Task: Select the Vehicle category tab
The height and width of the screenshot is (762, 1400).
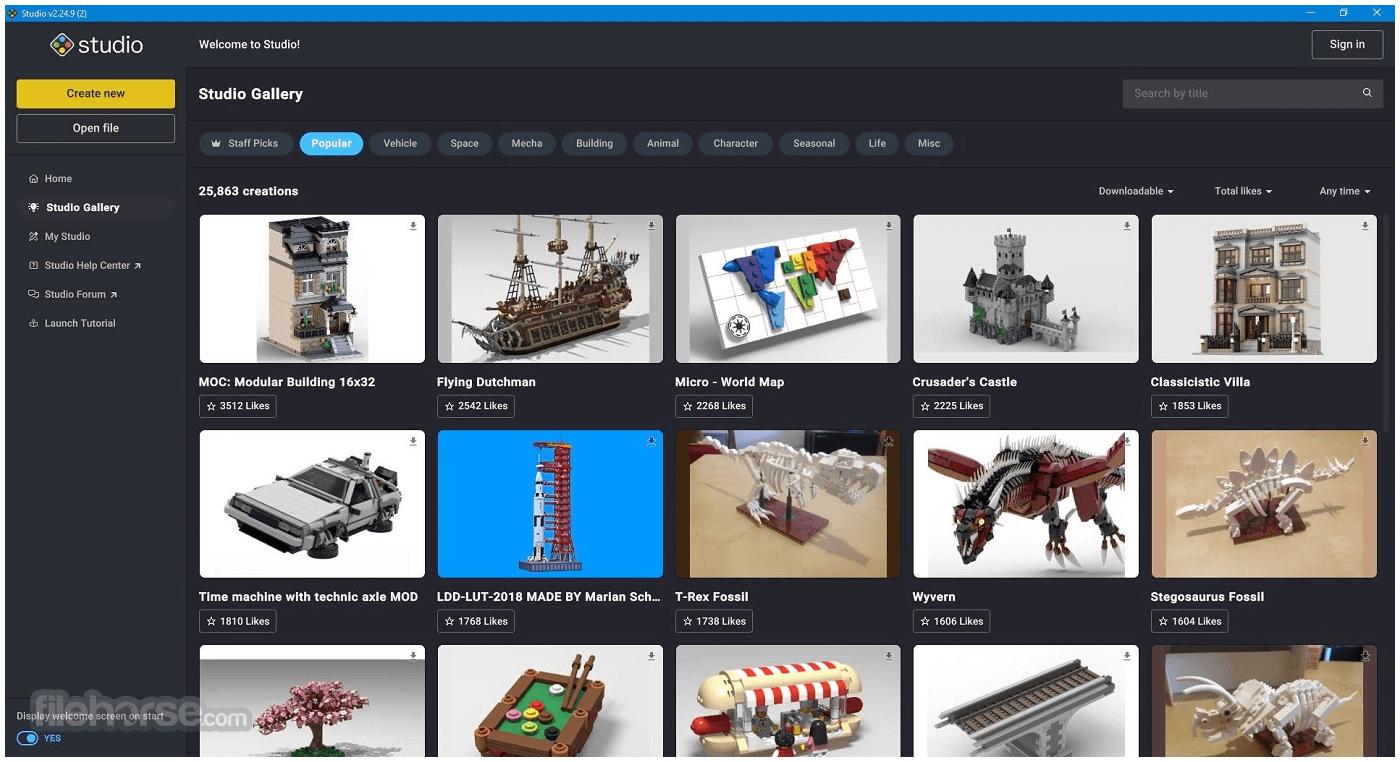Action: 400,143
